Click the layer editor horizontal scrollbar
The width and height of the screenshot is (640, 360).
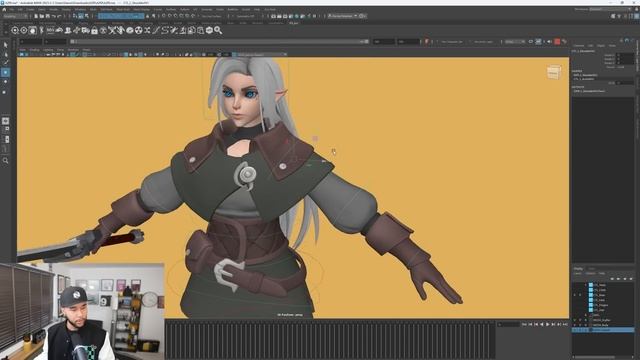594,357
